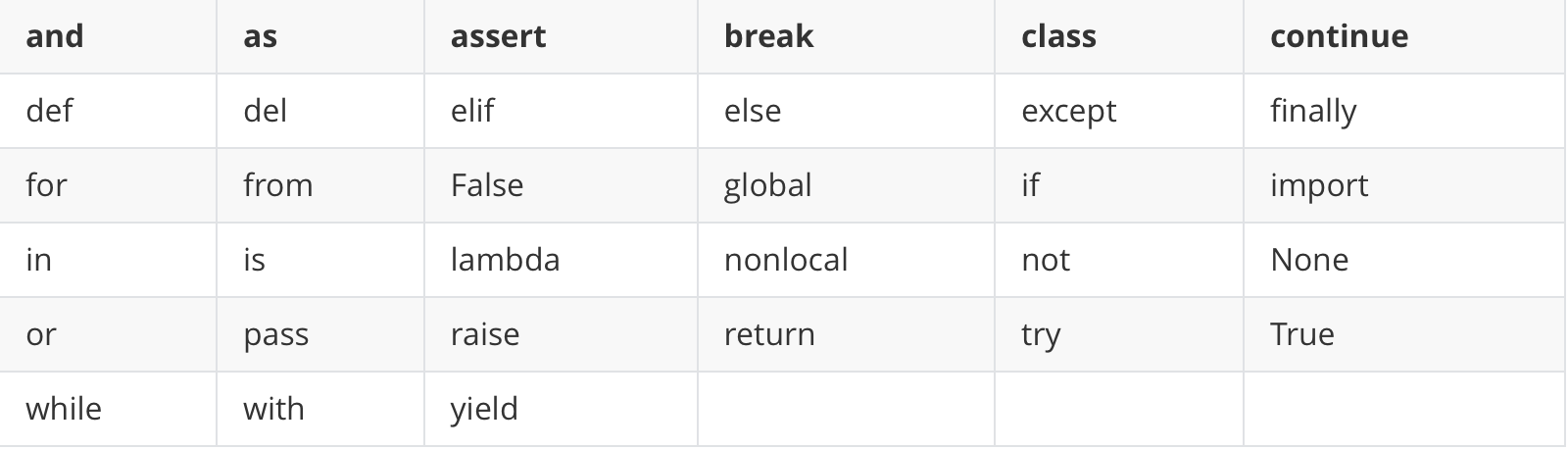The image size is (1568, 449).
Task: Click the 'break' header cell
Action: click(846, 36)
